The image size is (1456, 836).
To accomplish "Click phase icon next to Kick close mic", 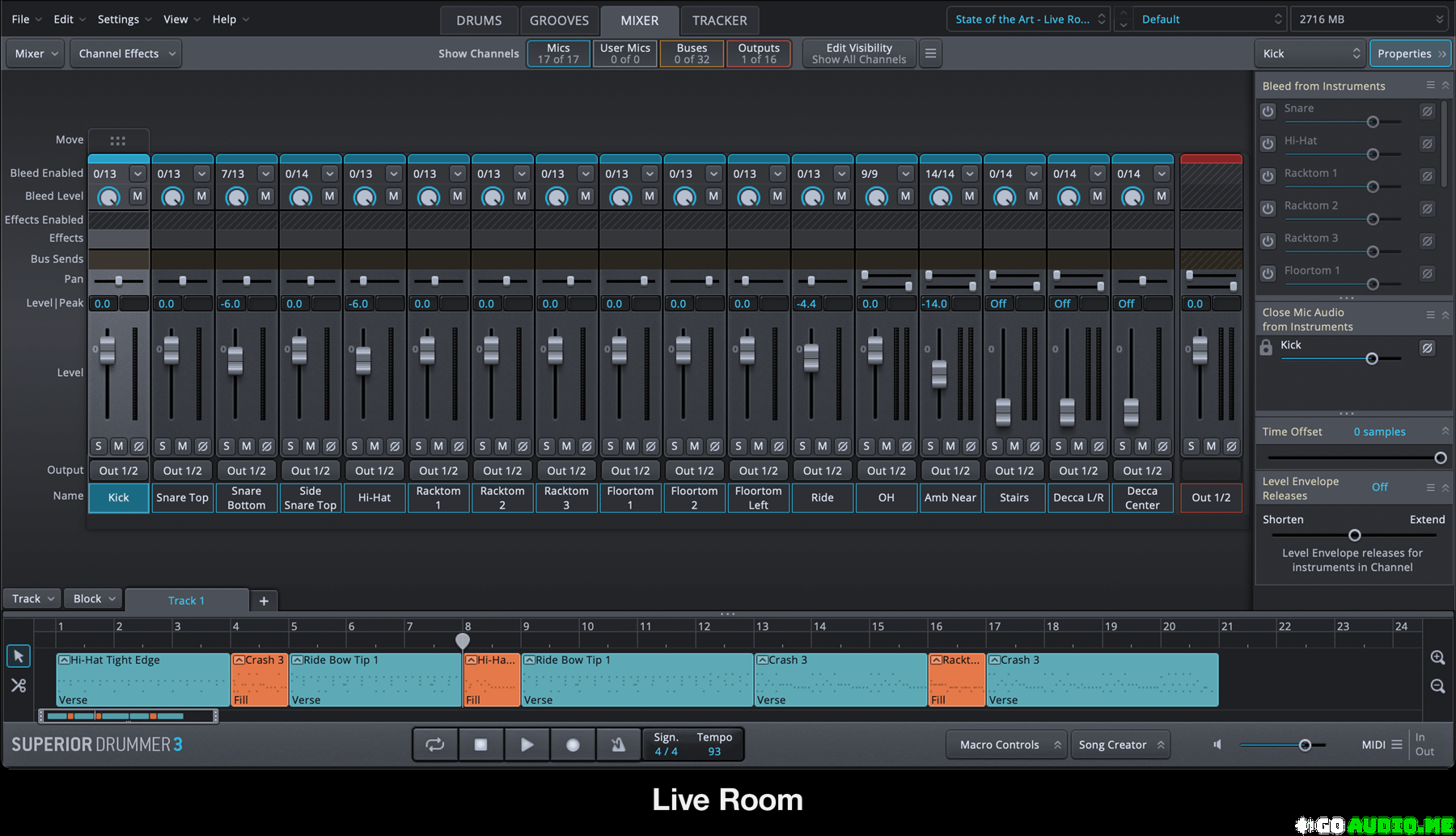I will (1428, 348).
